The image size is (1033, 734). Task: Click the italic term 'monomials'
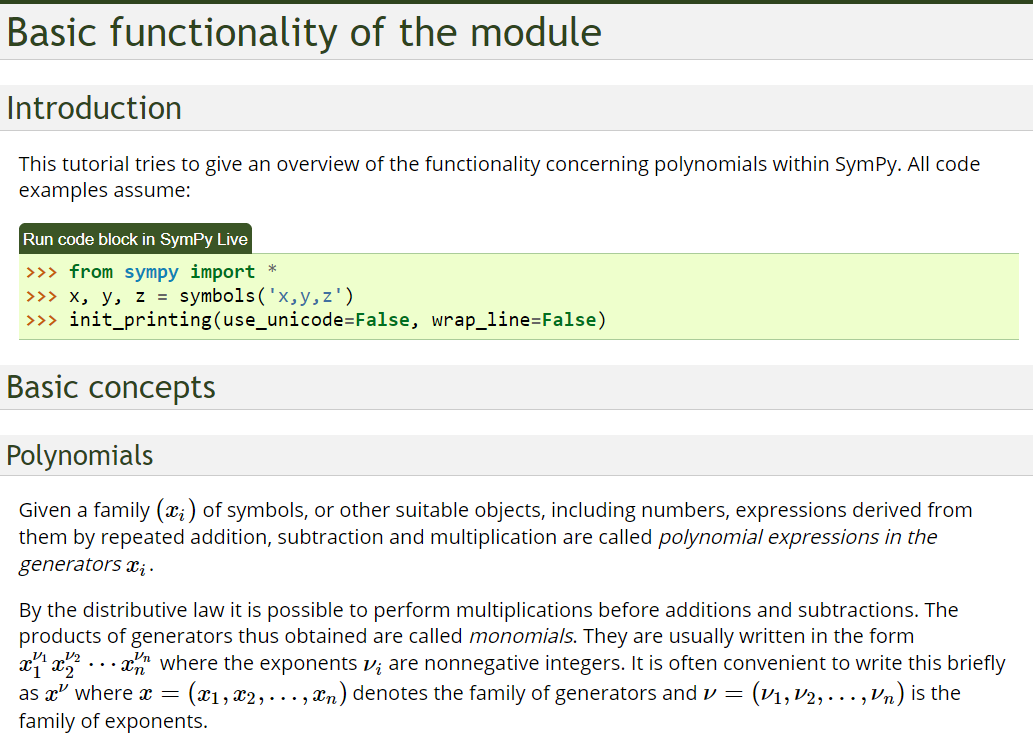coord(521,636)
